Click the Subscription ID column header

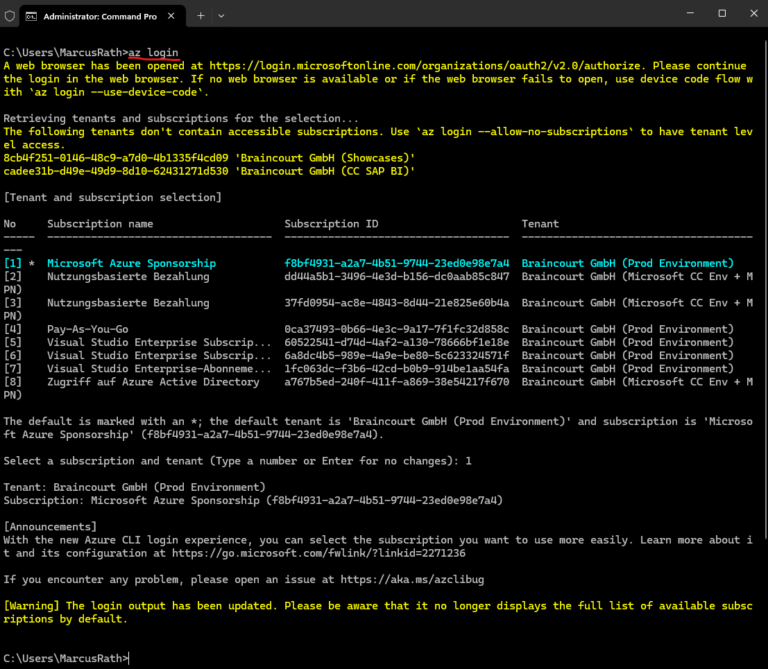click(331, 224)
